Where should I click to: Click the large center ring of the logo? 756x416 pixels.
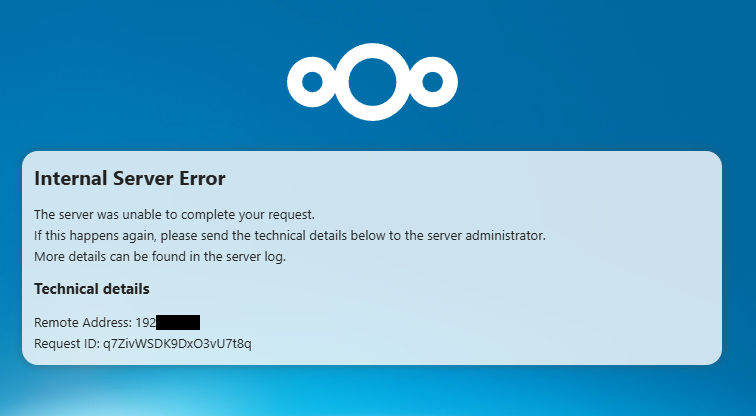(372, 81)
